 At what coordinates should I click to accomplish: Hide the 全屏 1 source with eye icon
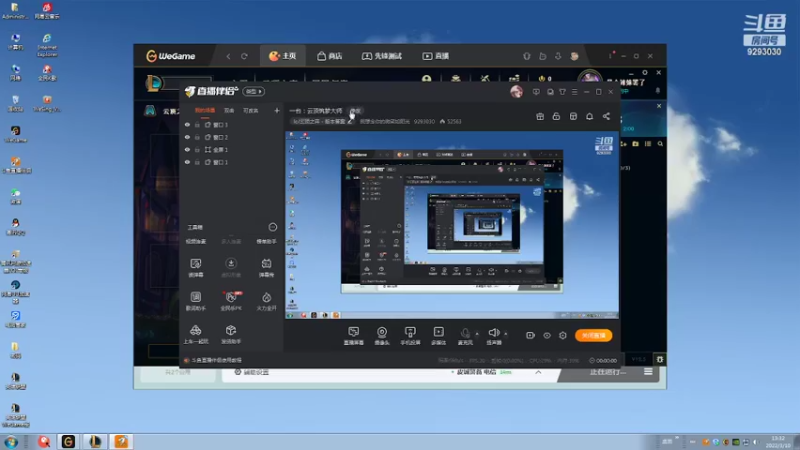coord(187,149)
